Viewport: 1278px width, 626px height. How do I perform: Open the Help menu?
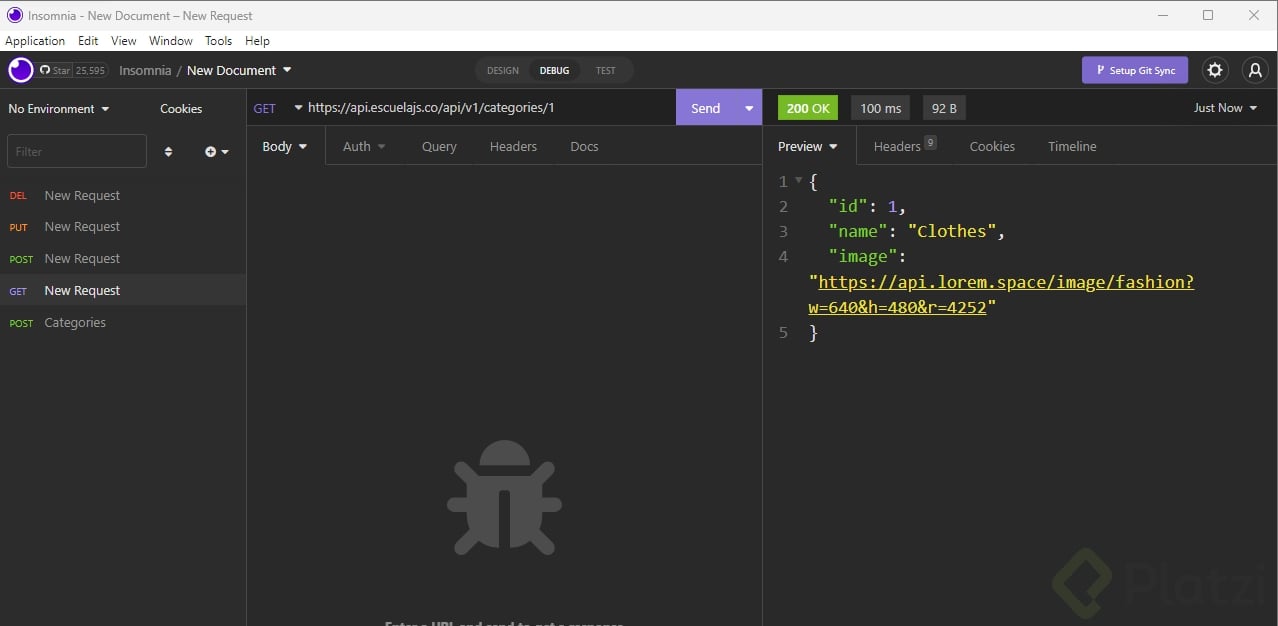pos(257,41)
